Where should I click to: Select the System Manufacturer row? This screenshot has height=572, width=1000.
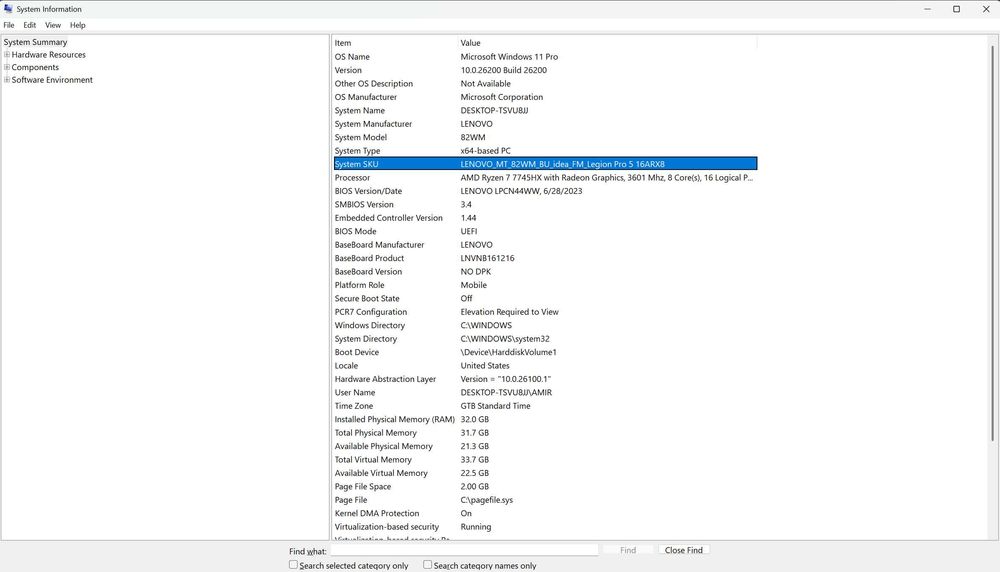coord(545,124)
